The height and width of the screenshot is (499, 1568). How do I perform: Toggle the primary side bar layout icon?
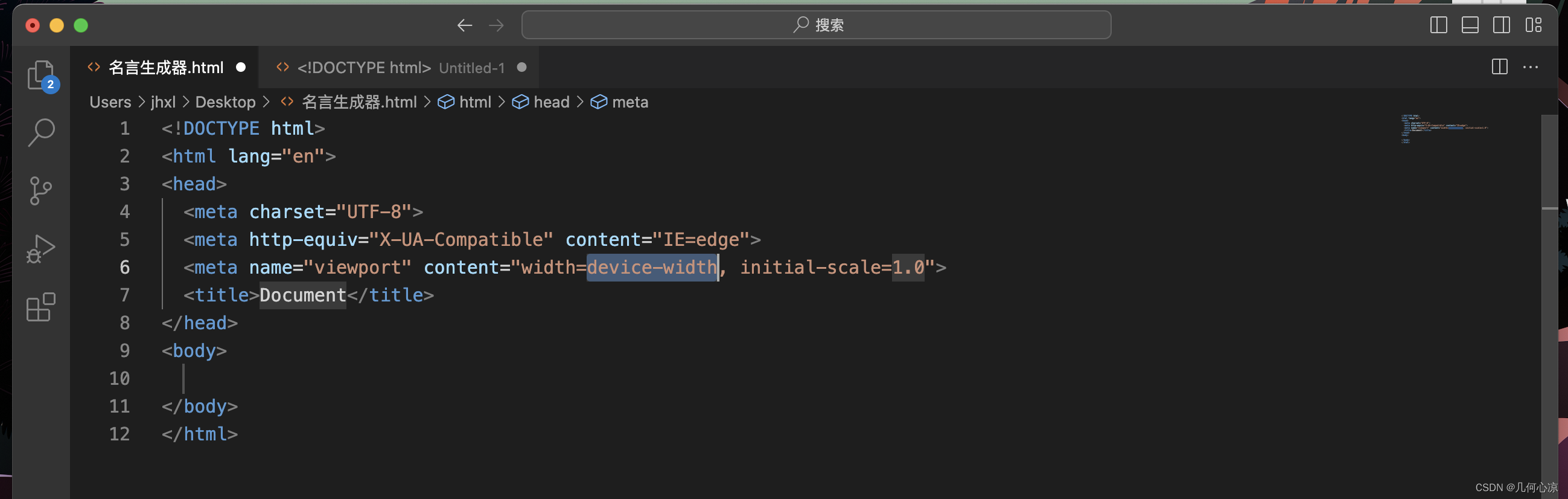pos(1438,25)
